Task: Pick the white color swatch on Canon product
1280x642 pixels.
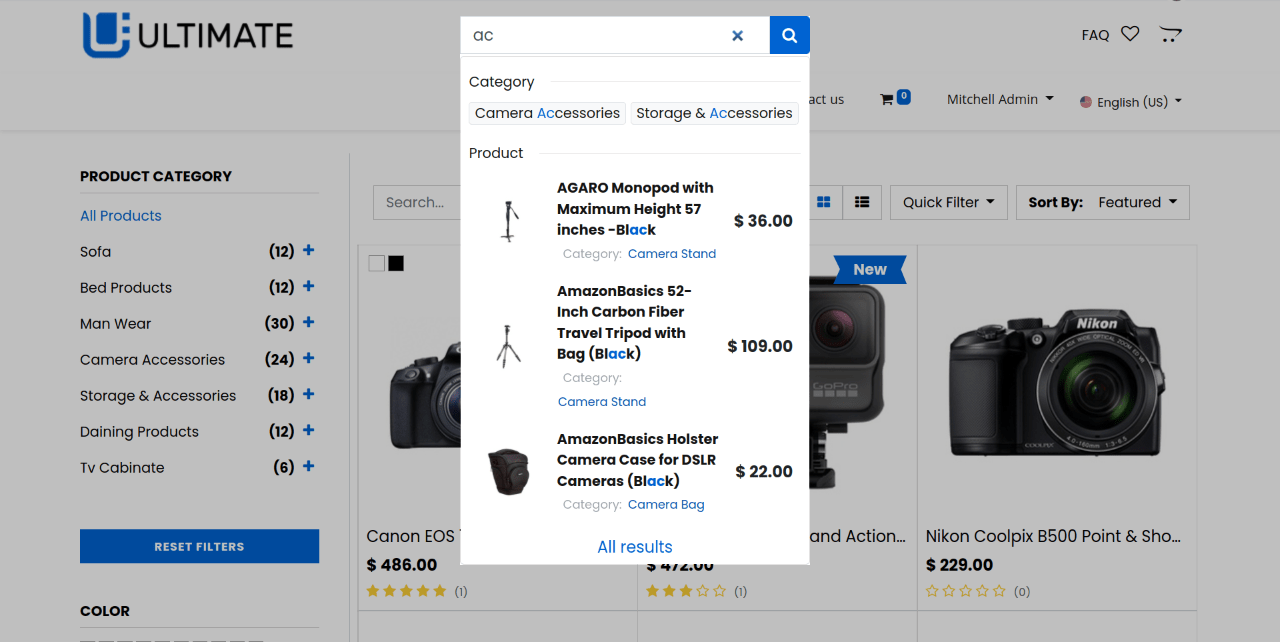Action: (x=376, y=263)
